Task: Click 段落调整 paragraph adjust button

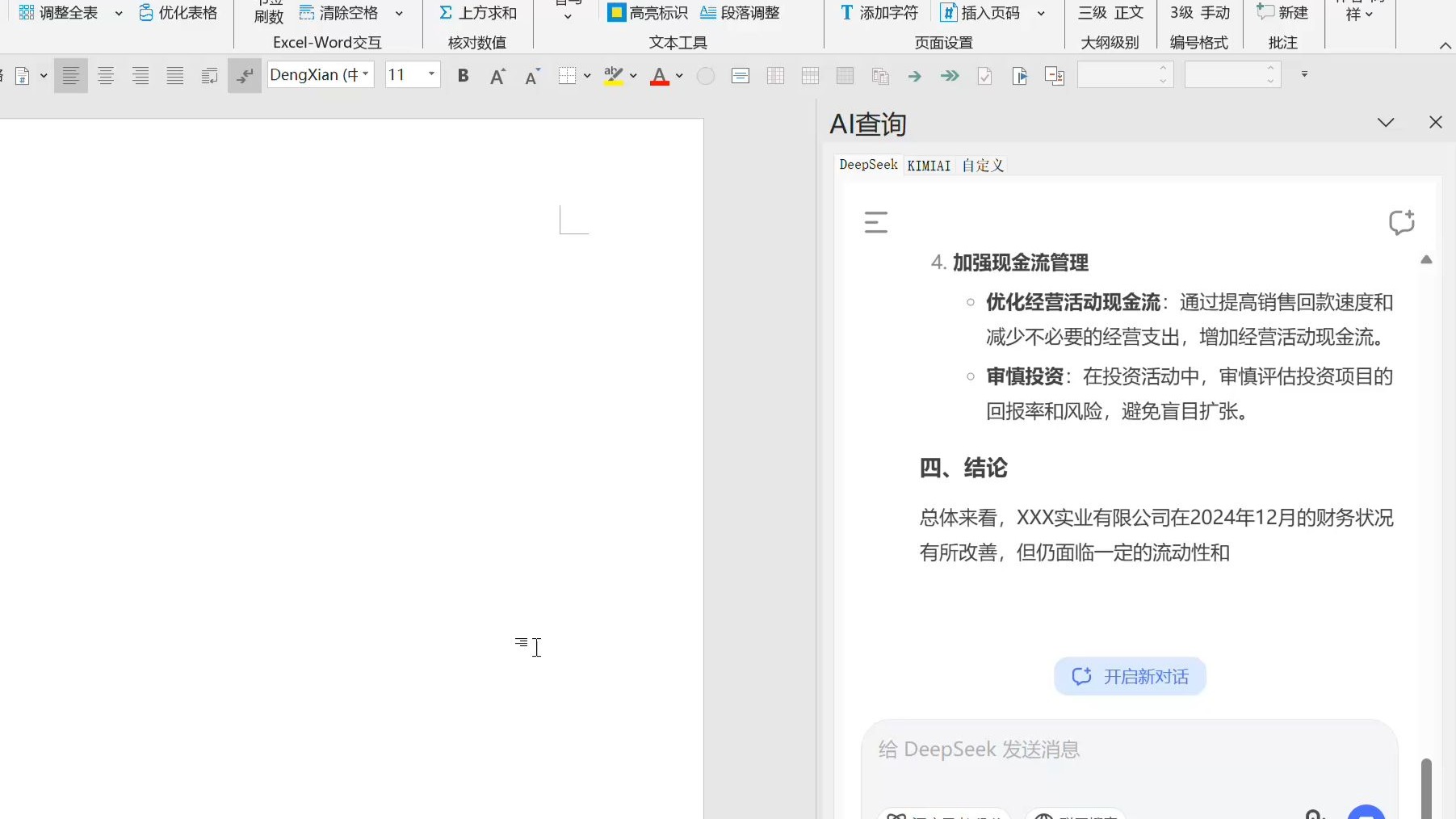Action: 741,13
